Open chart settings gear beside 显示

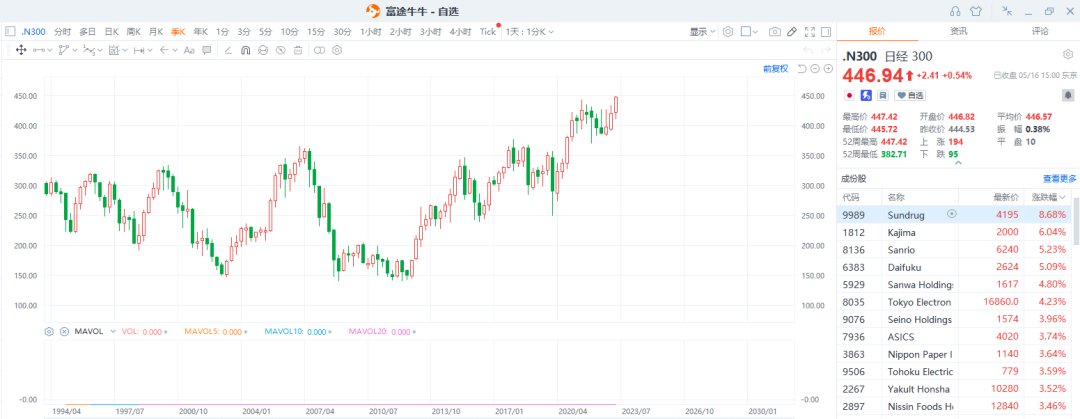click(x=728, y=31)
